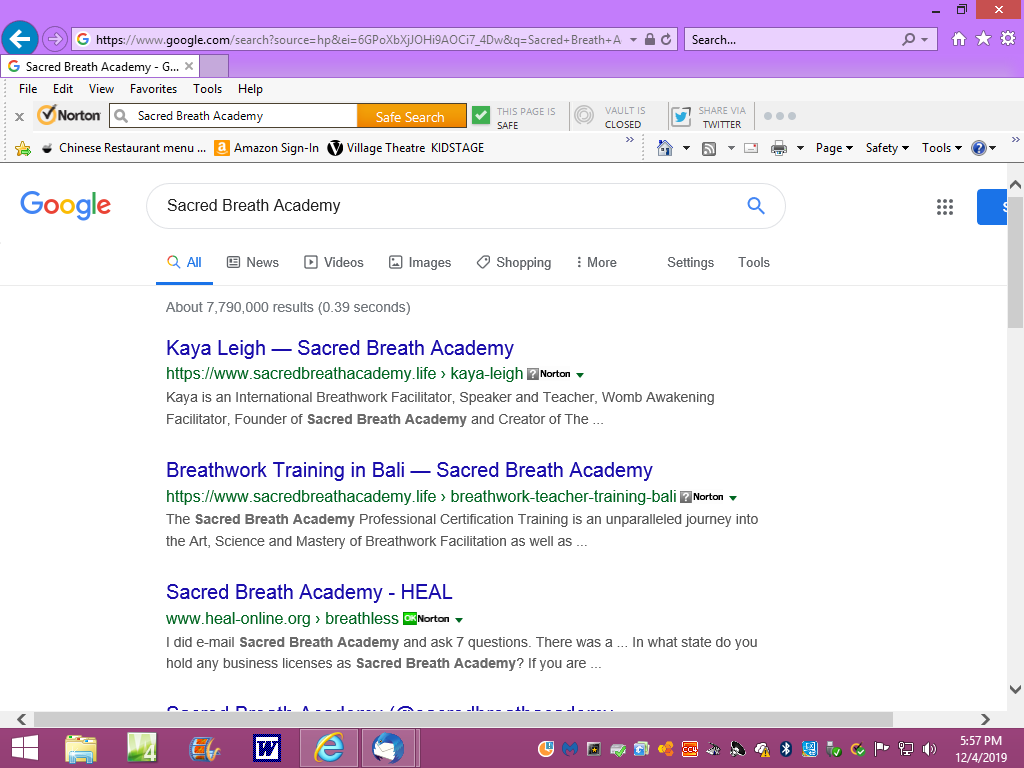Open Thunderbird from the taskbar
Screen dimensions: 1024x768
coord(388,748)
